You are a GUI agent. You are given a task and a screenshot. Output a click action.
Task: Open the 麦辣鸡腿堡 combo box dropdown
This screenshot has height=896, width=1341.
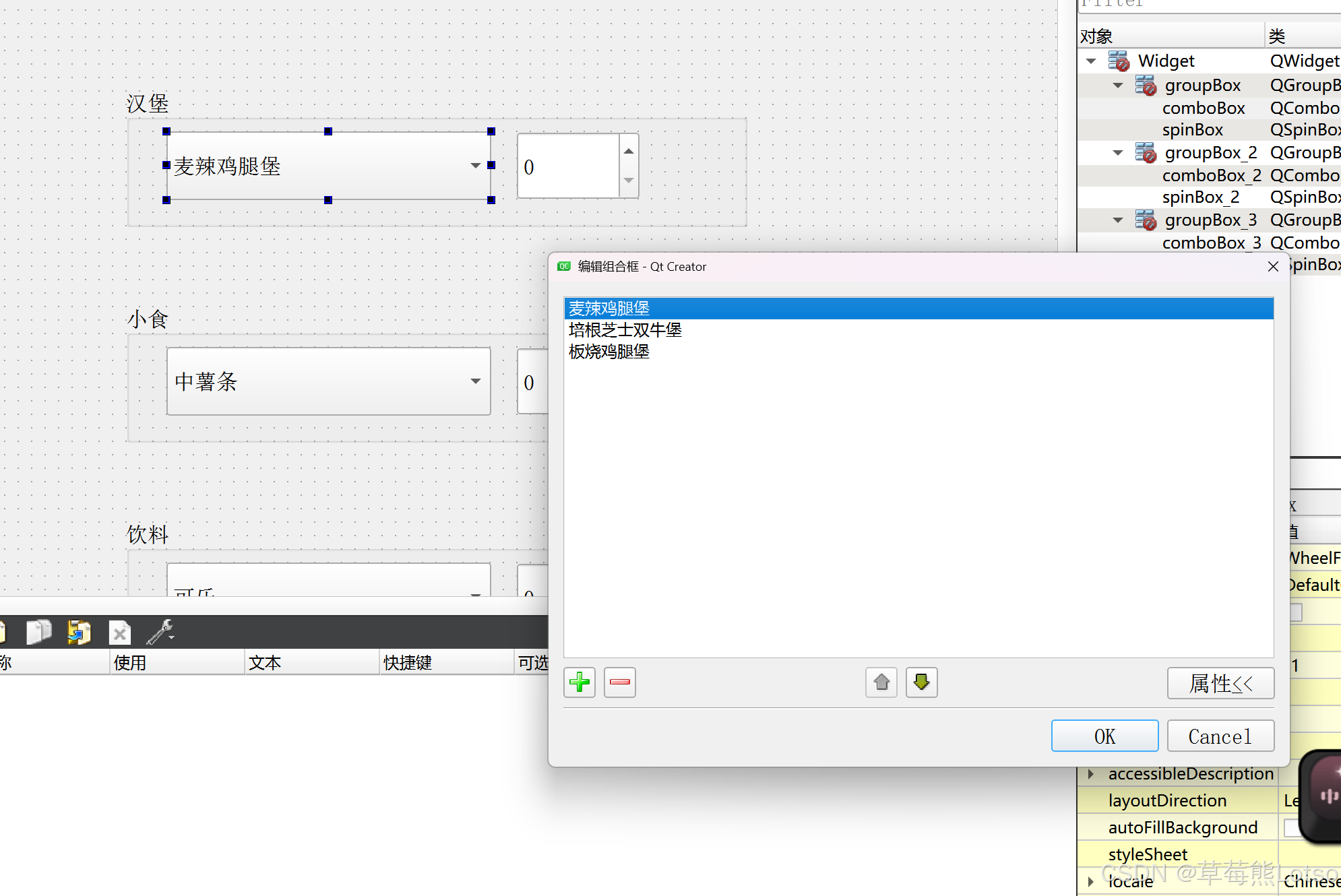coord(475,166)
